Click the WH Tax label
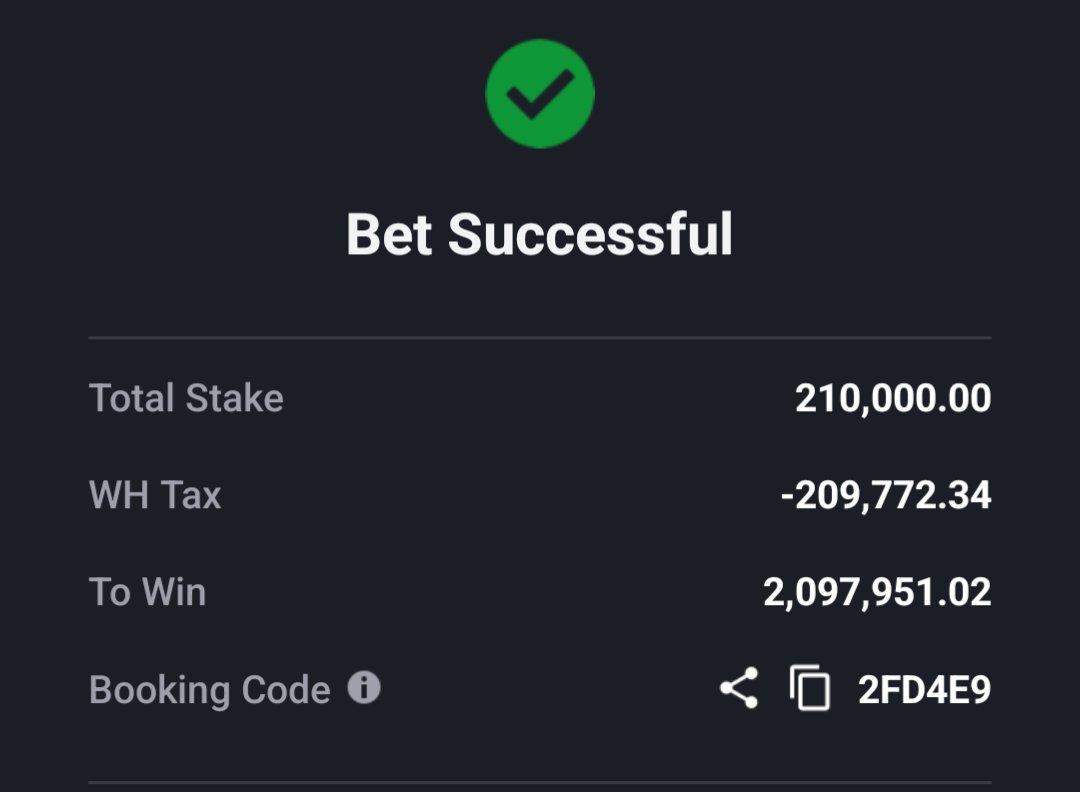This screenshot has width=1080, height=792. tap(155, 494)
